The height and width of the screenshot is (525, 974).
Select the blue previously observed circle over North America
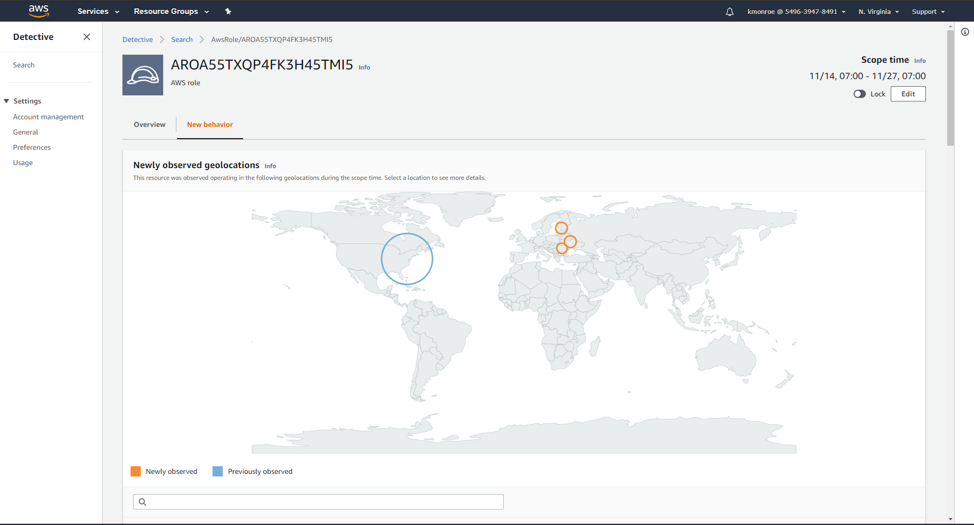pyautogui.click(x=407, y=259)
